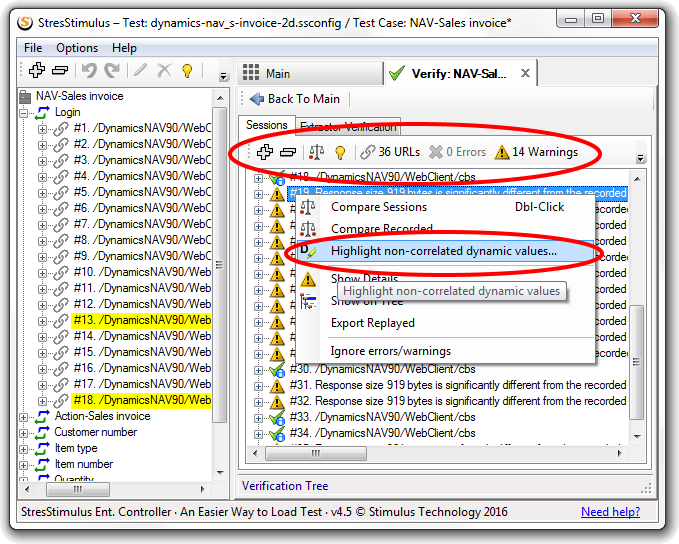
Task: Click the Need help? link
Action: click(x=610, y=512)
